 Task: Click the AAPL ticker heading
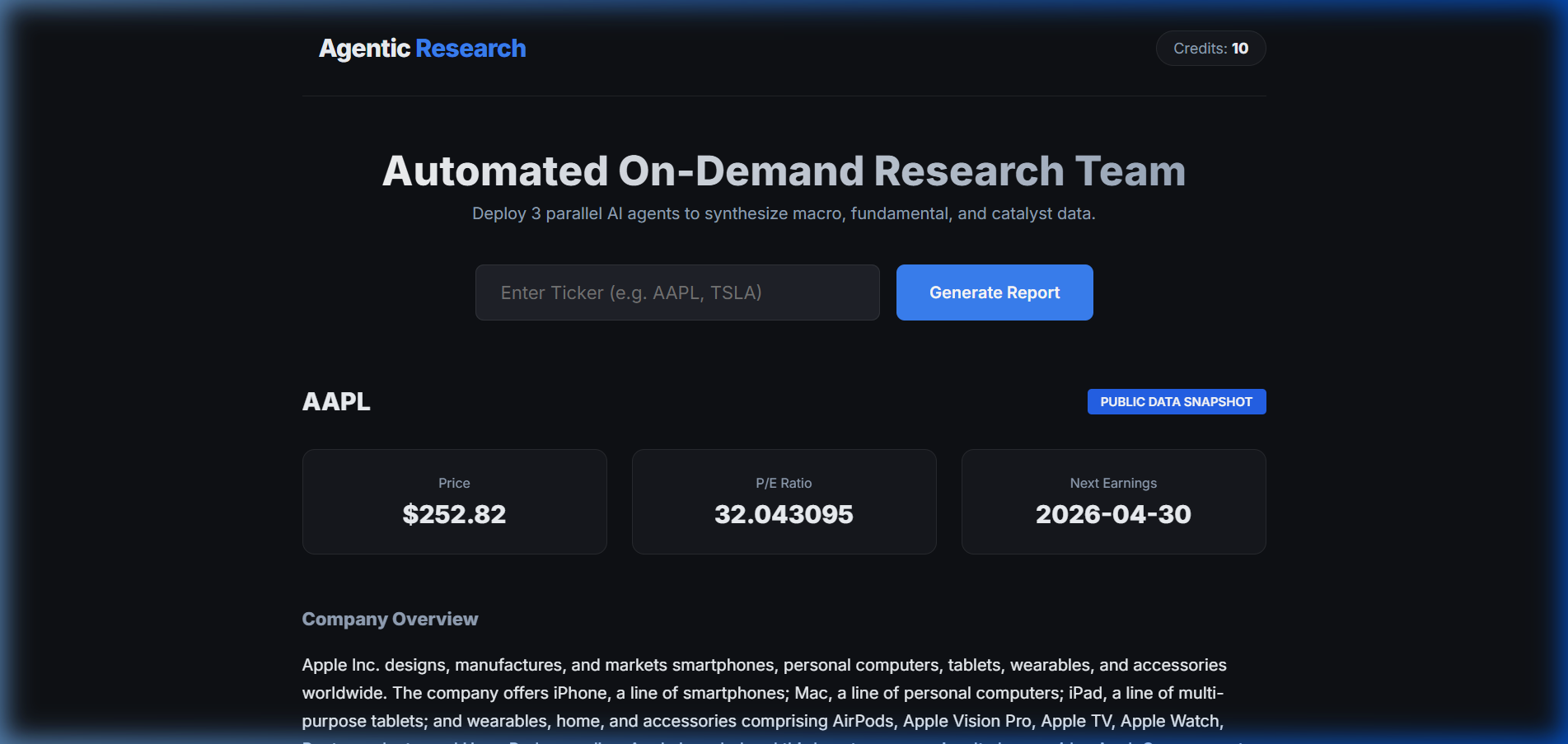point(336,402)
